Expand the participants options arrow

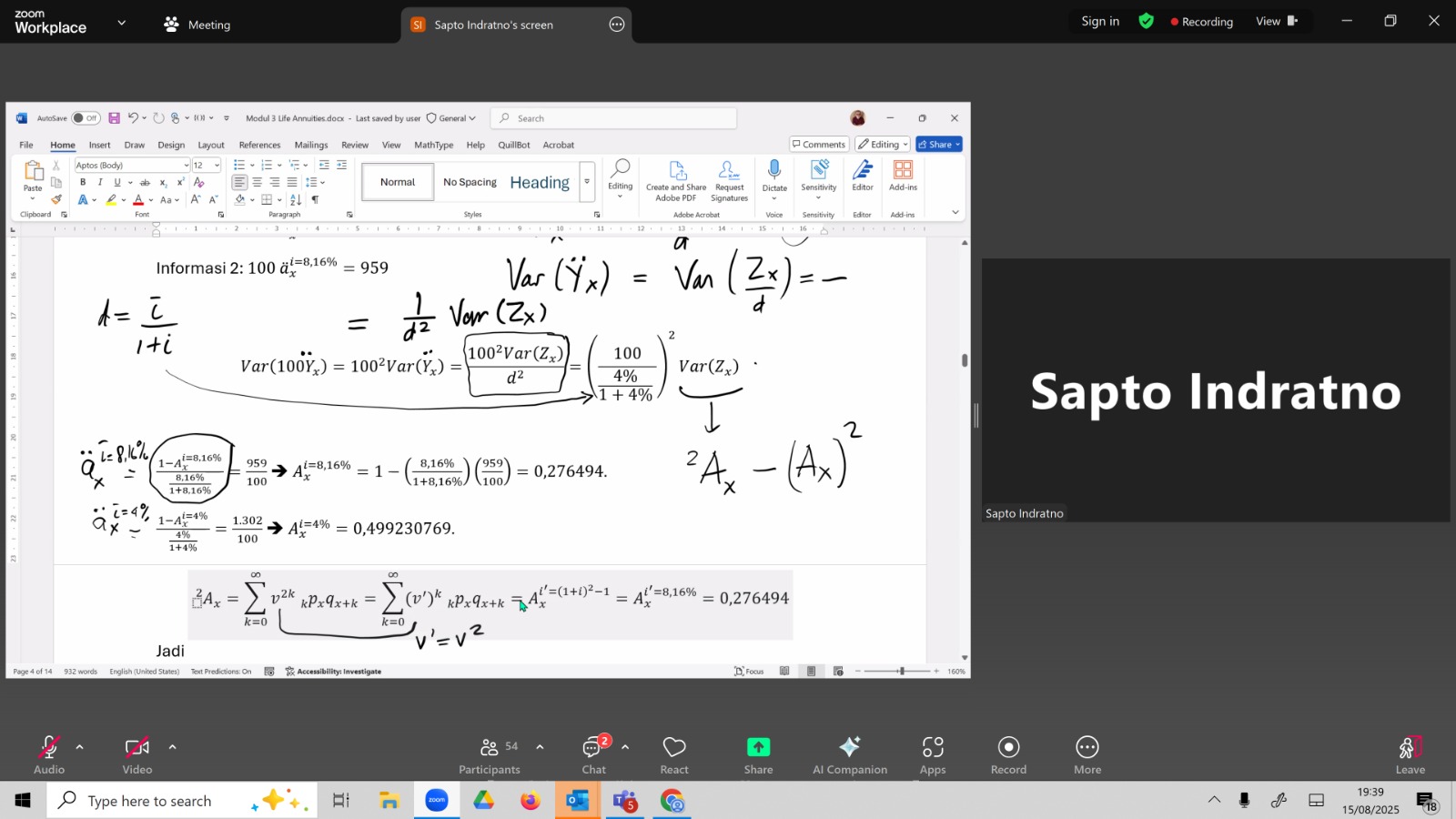point(540,747)
